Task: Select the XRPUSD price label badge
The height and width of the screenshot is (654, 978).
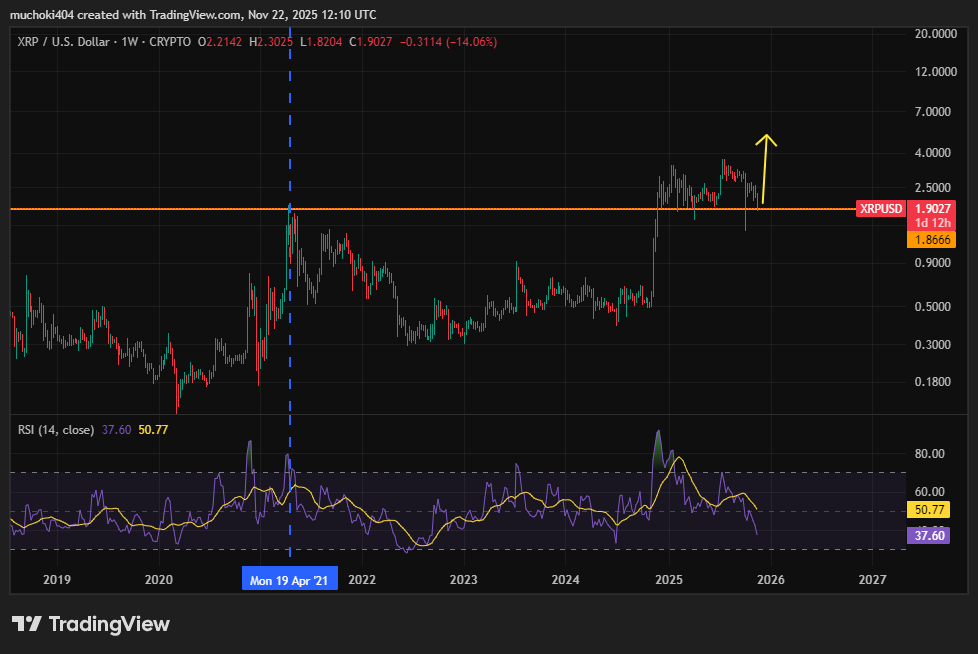Action: point(880,210)
